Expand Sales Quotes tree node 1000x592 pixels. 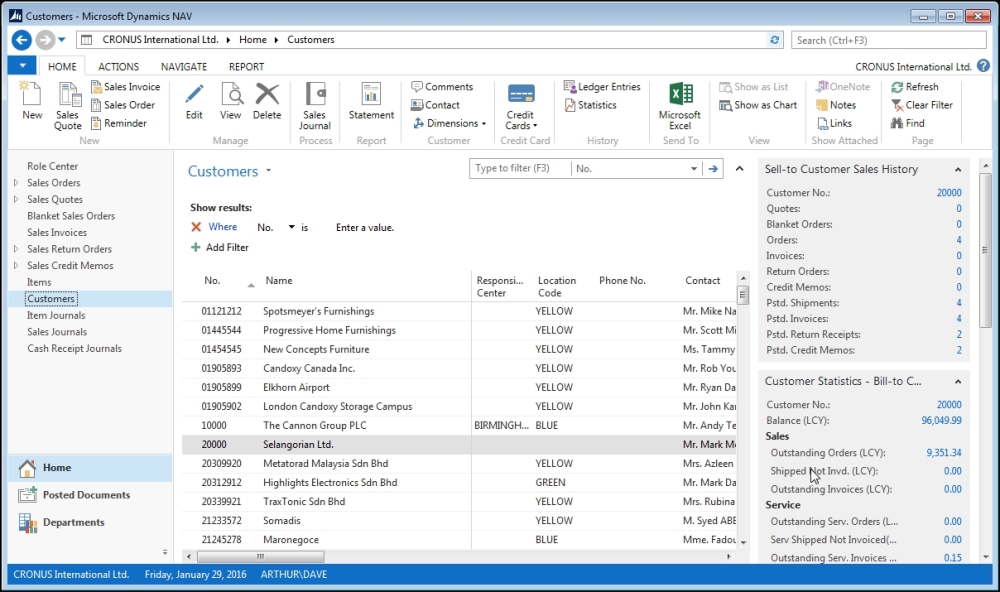pyautogui.click(x=16, y=199)
